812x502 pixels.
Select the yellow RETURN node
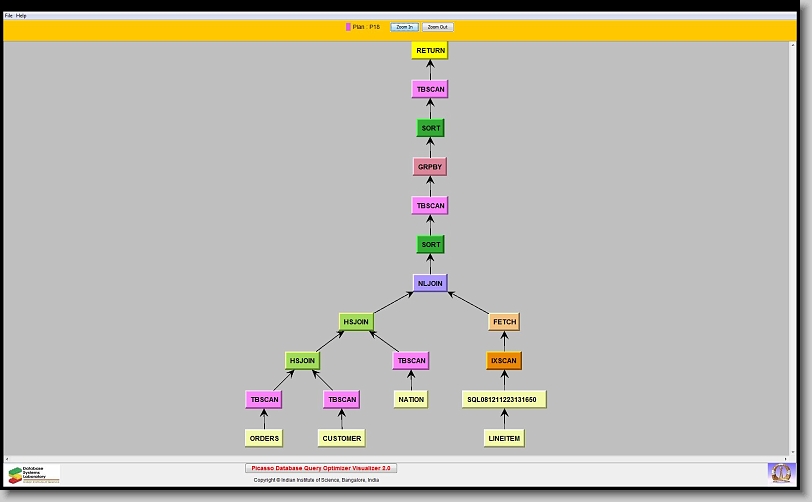(430, 50)
